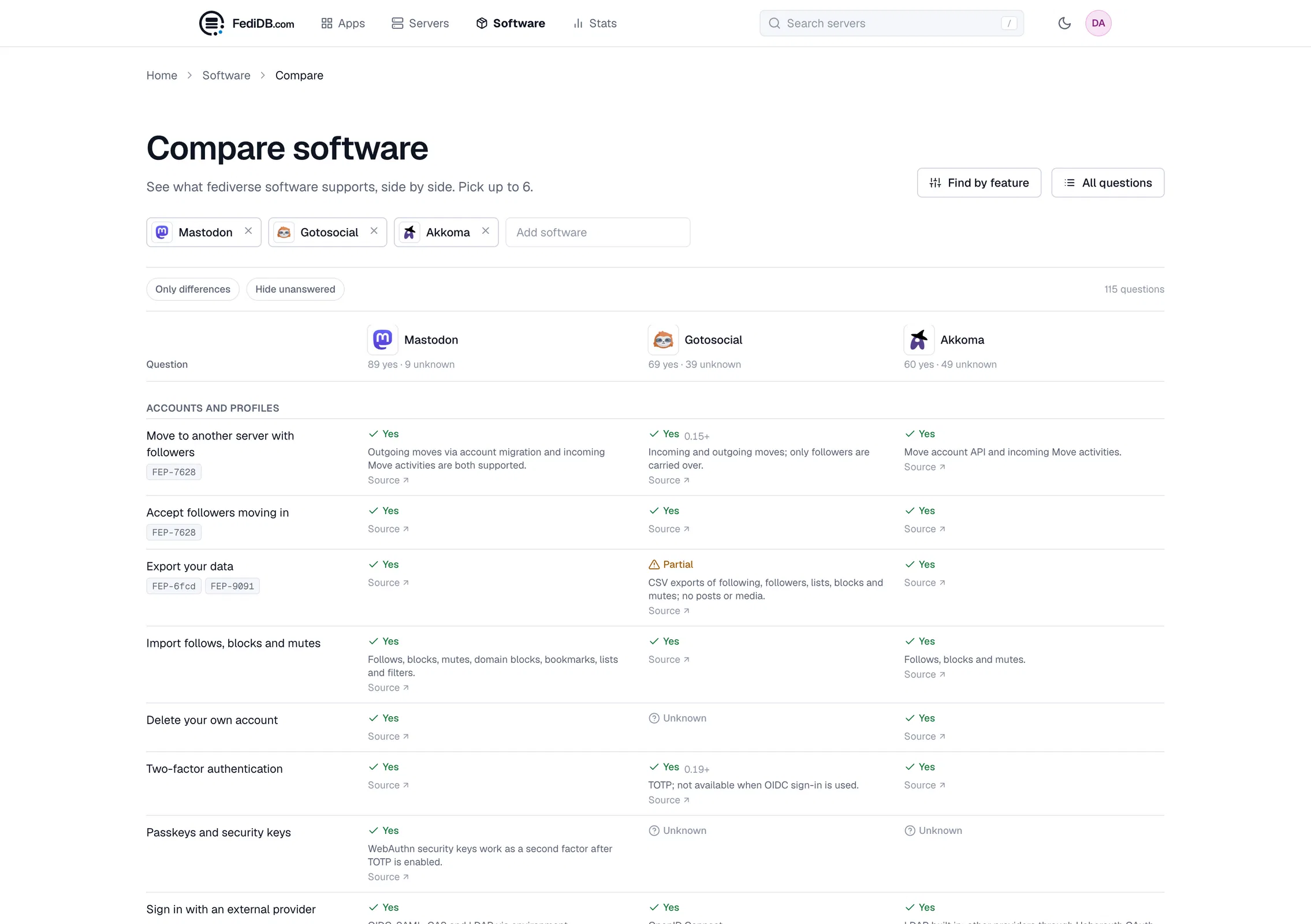Open Akkoma Source for Import follows
Screen dimensions: 1311x924
coord(925,674)
